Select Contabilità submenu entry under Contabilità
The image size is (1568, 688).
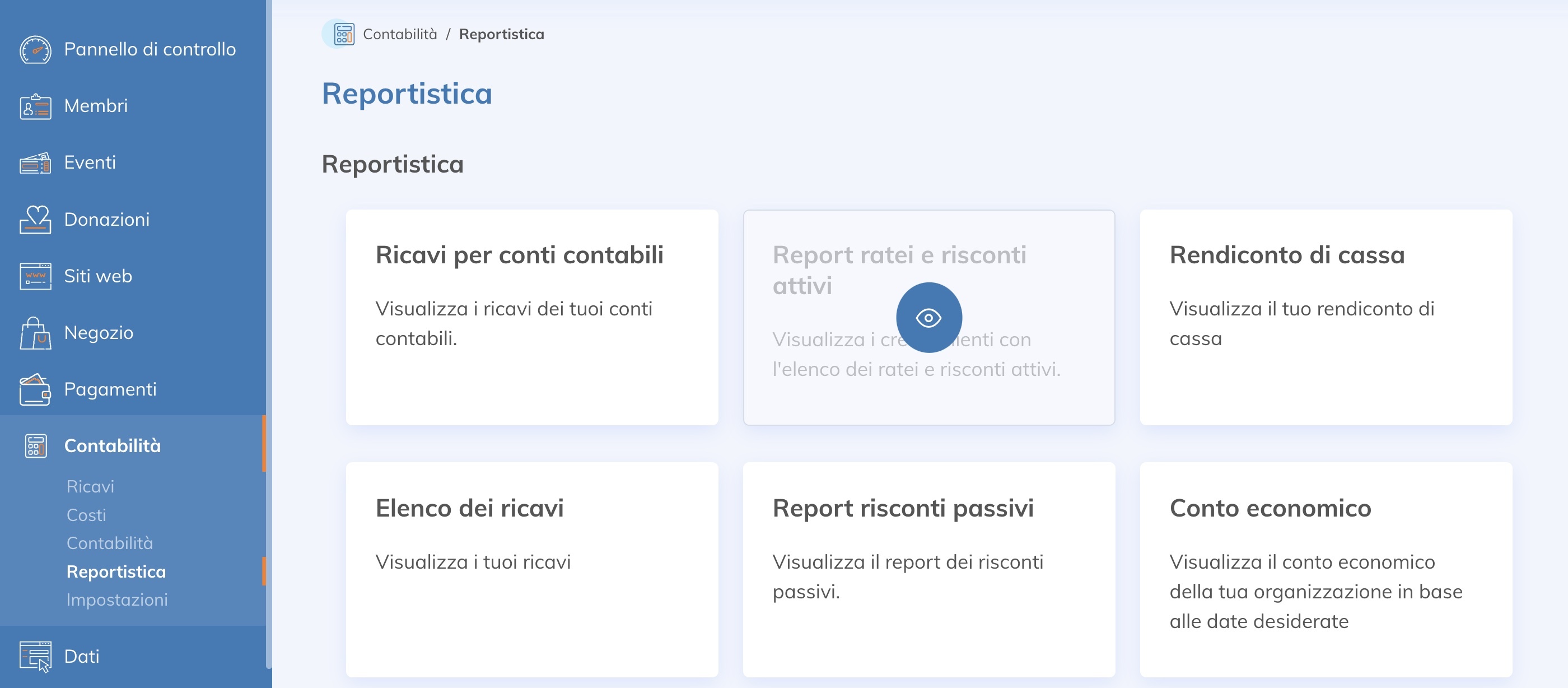pos(110,543)
